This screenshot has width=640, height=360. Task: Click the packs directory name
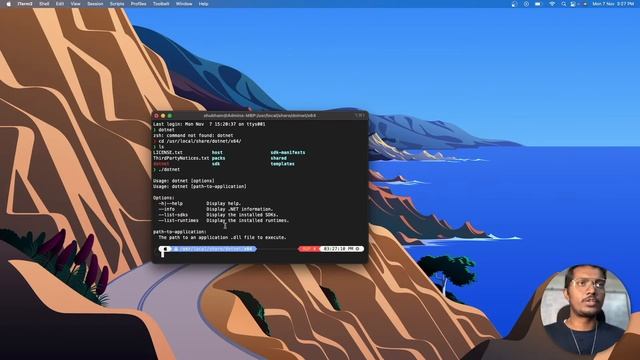pyautogui.click(x=218, y=158)
